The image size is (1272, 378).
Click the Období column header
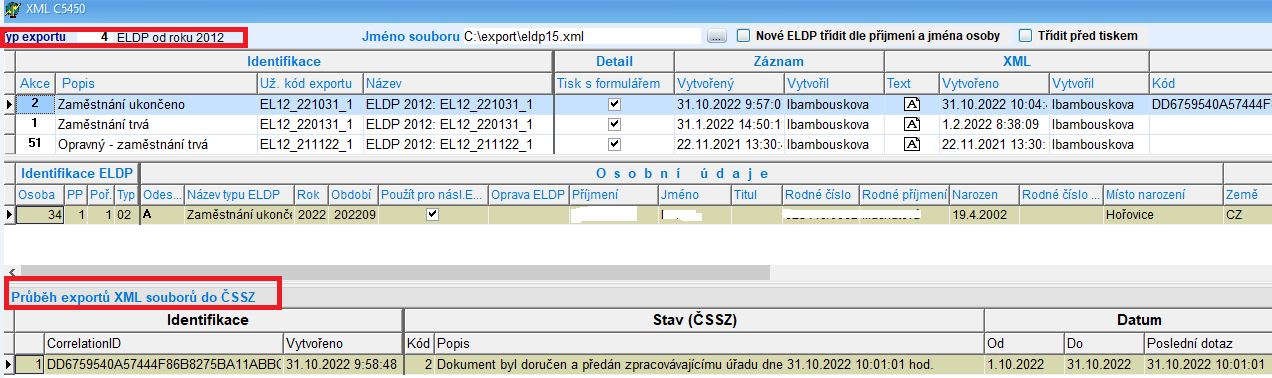click(354, 194)
